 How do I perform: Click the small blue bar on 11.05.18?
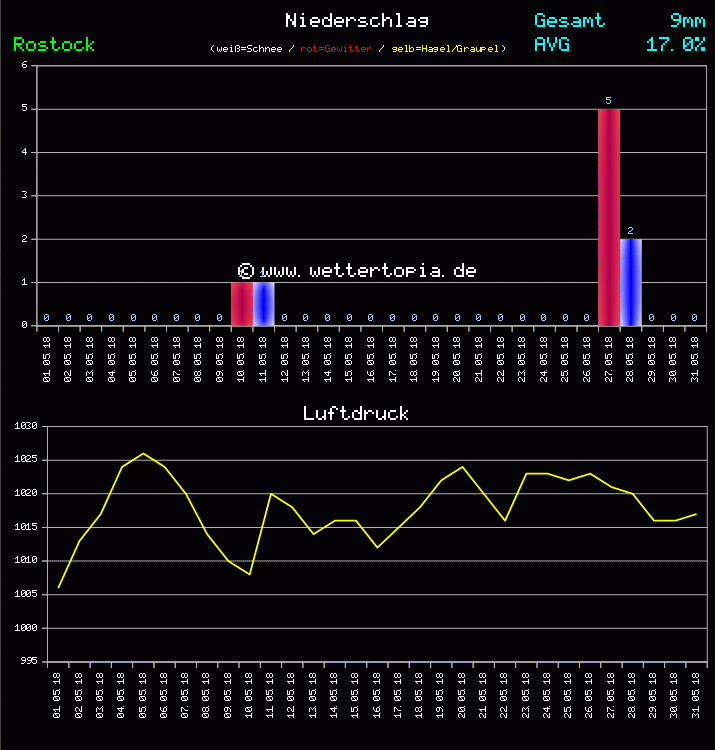[x=263, y=304]
